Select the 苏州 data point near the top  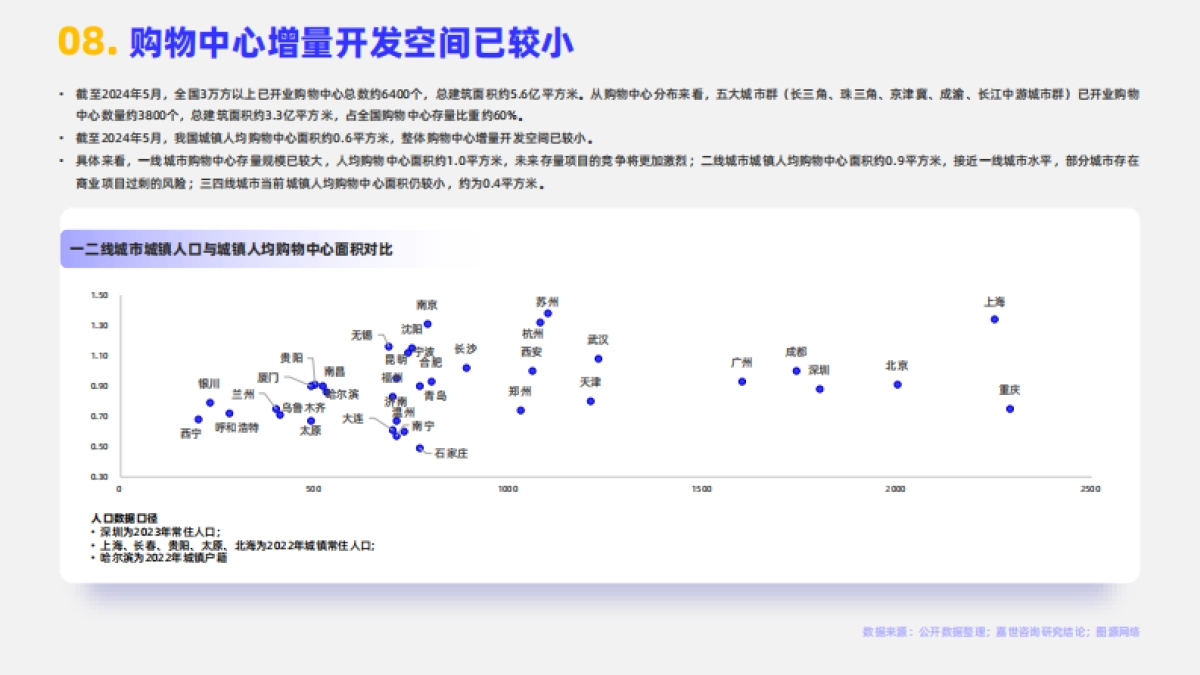tap(547, 313)
